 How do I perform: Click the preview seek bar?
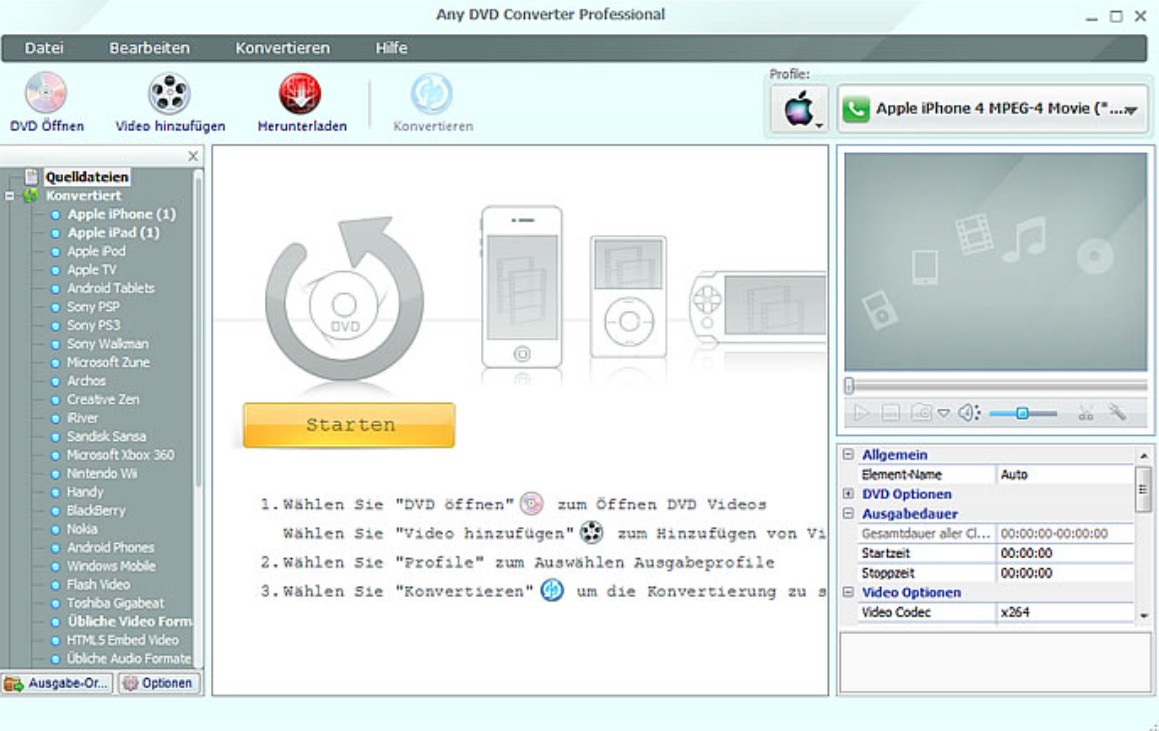996,385
